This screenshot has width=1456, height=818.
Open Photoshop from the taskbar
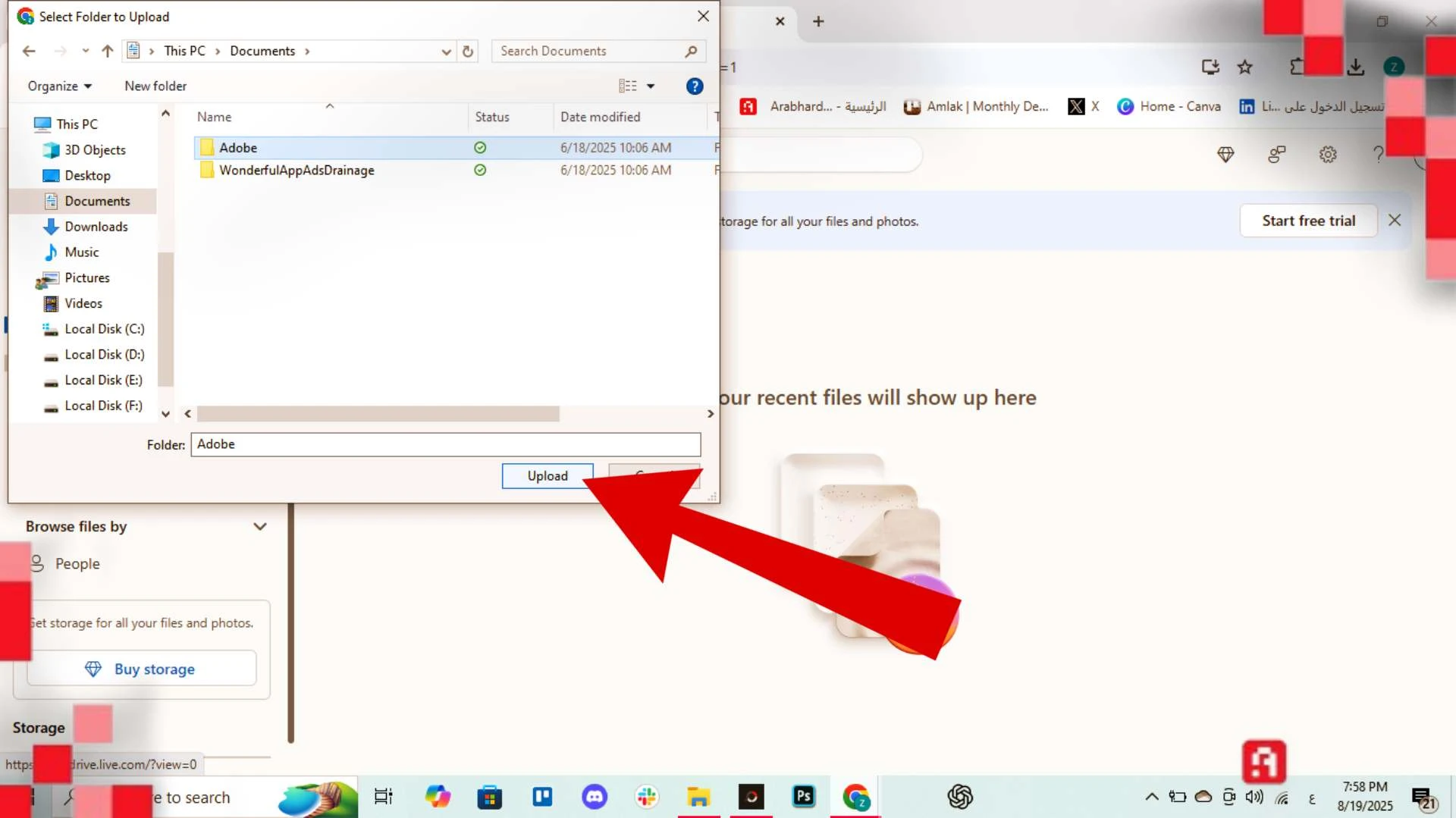[804, 797]
